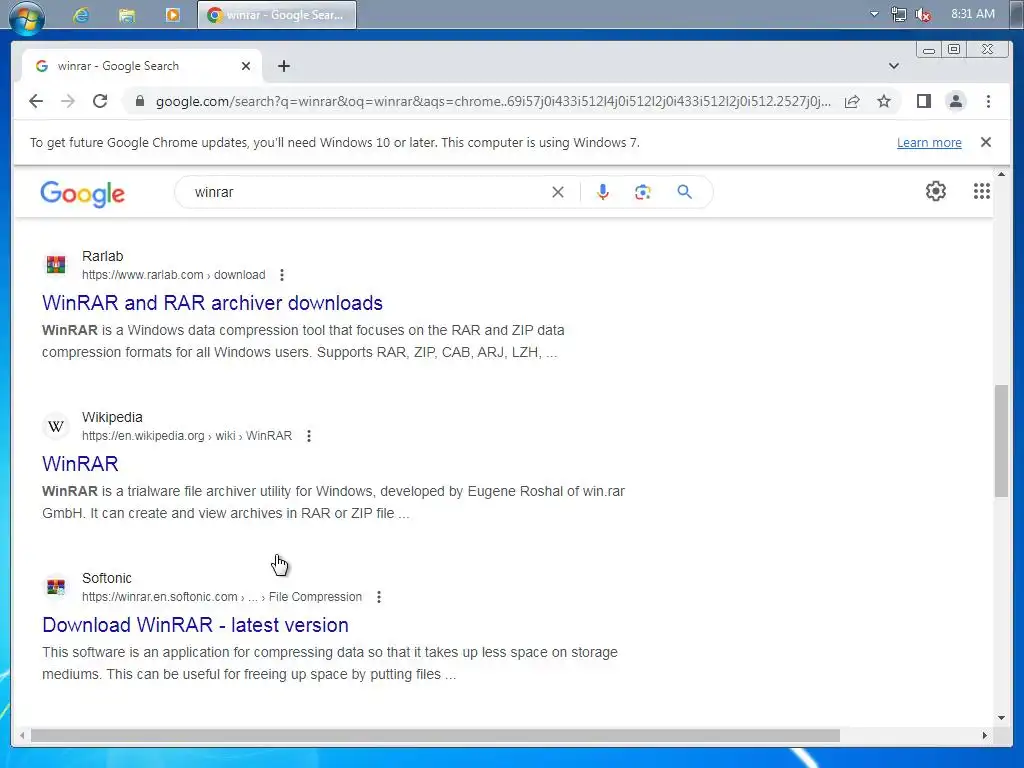This screenshot has width=1024, height=768.
Task: Click the rarlab.com download URL text
Action: point(174,275)
